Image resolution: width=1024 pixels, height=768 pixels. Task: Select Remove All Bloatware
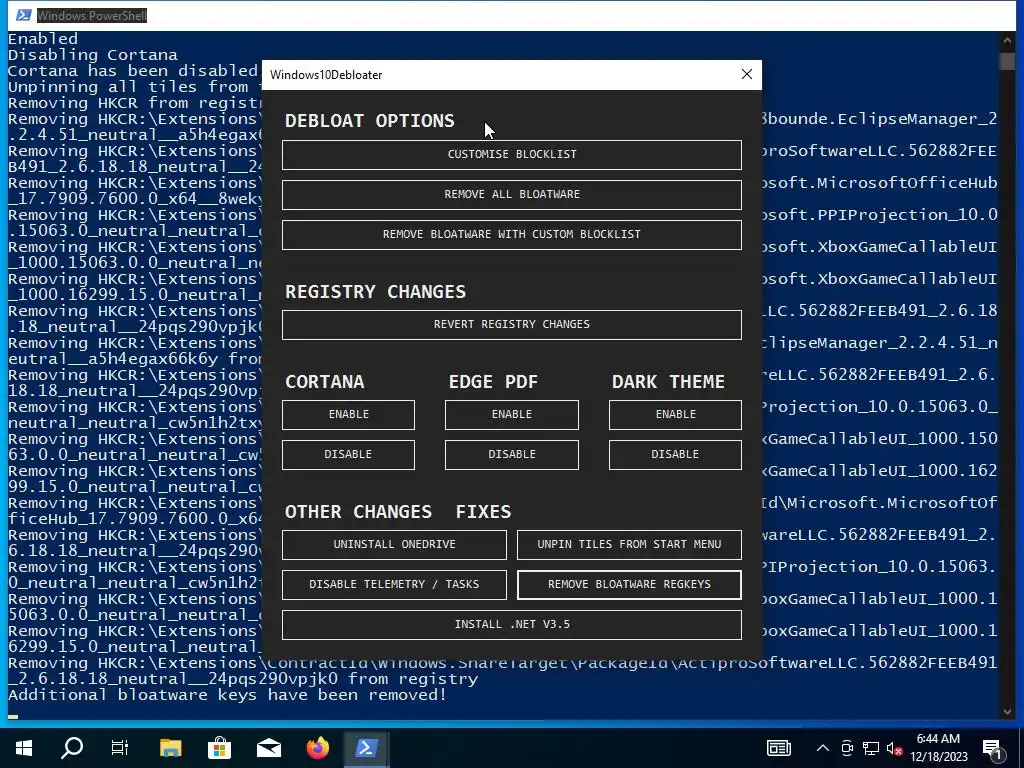click(511, 195)
